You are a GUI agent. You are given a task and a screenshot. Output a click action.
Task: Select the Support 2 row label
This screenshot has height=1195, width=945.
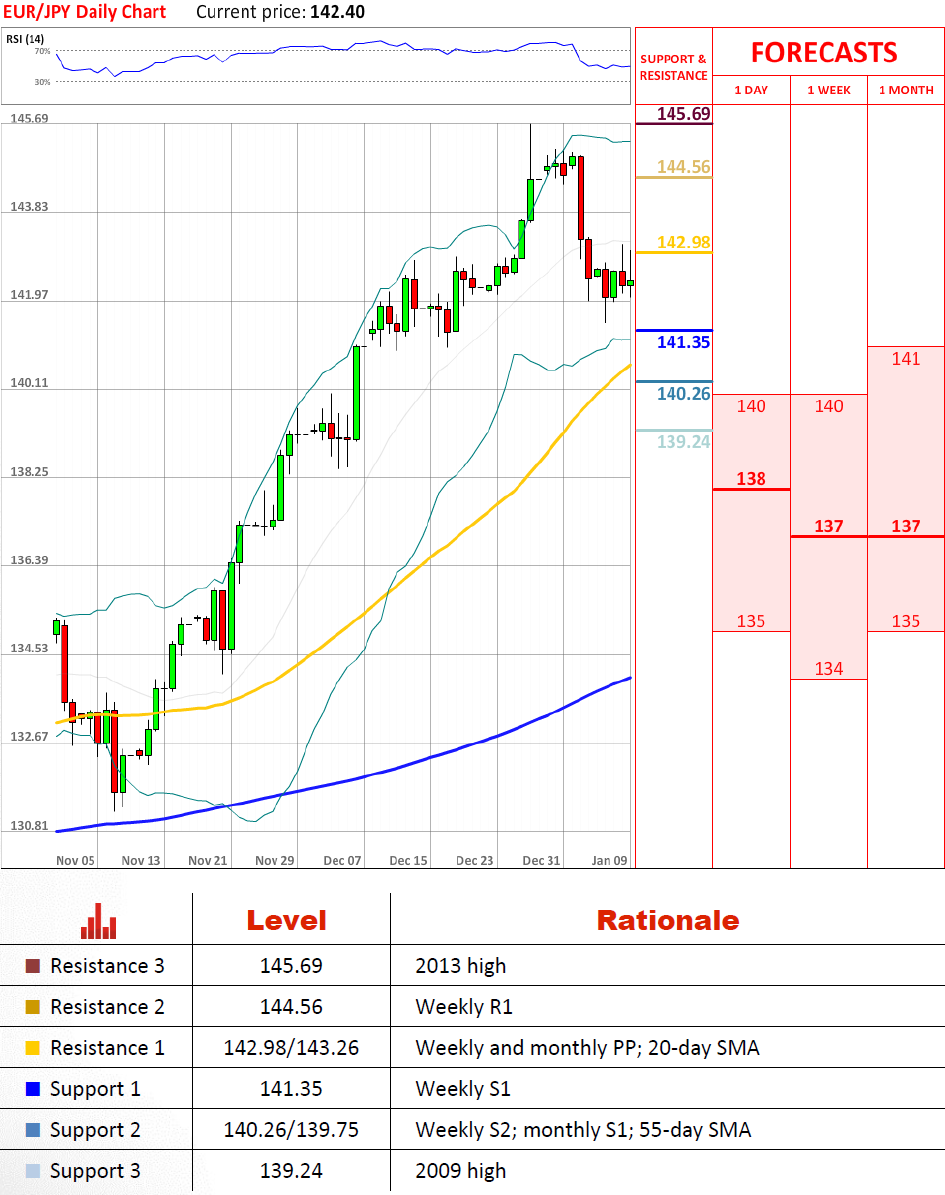coord(95,1131)
